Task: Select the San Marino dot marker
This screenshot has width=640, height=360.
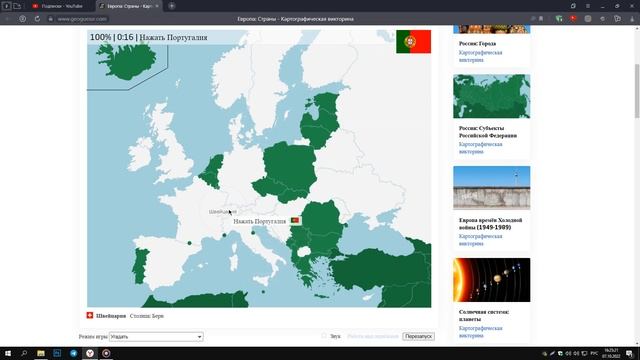Action: click(x=253, y=233)
